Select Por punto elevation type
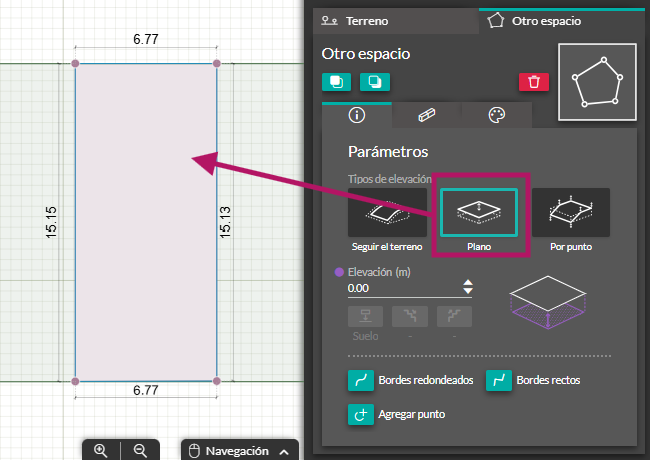Viewport: 650px width, 460px height. pyautogui.click(x=571, y=213)
